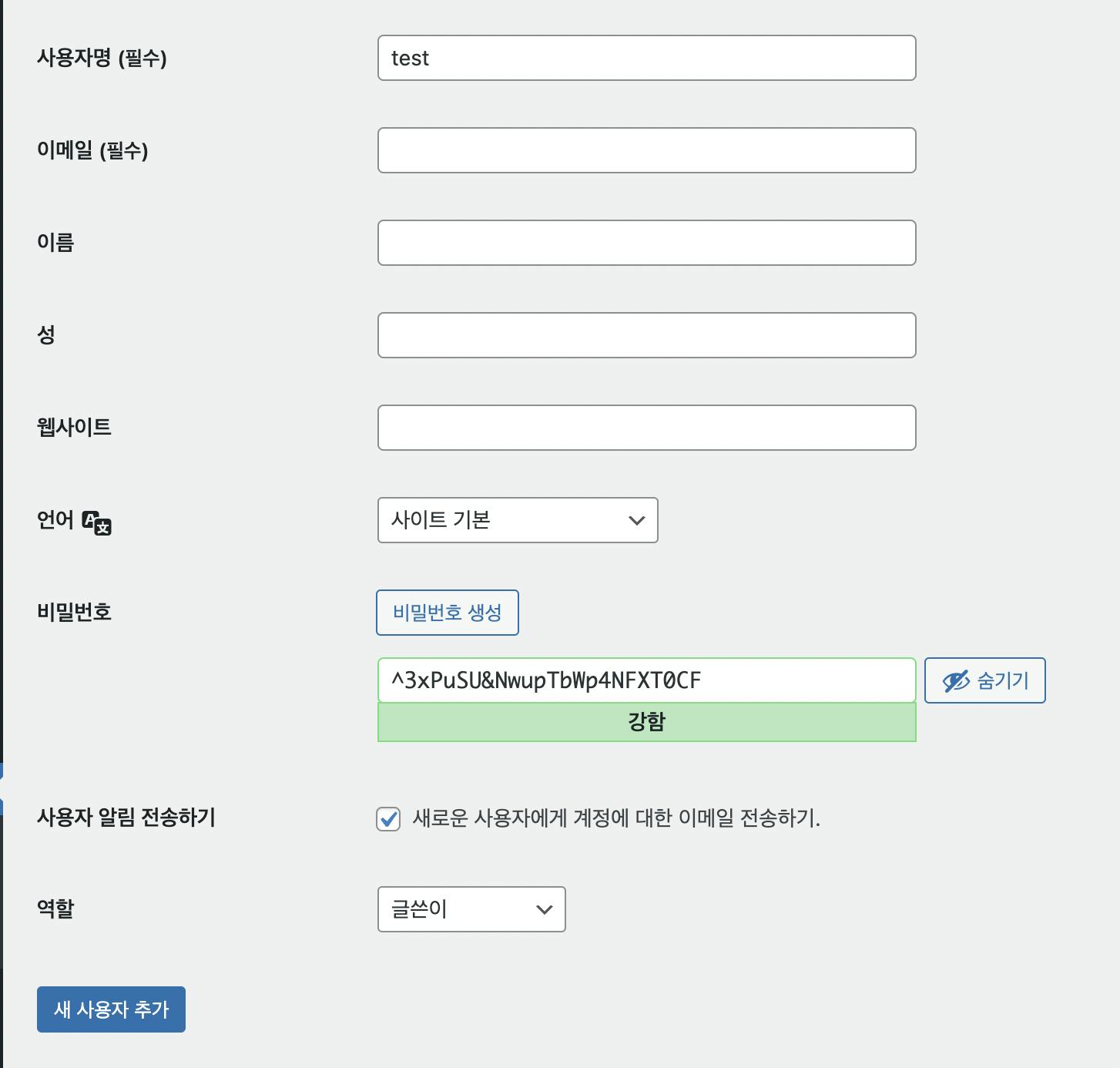
Task: Click the green 강함 password strength bar
Action: pos(646,722)
